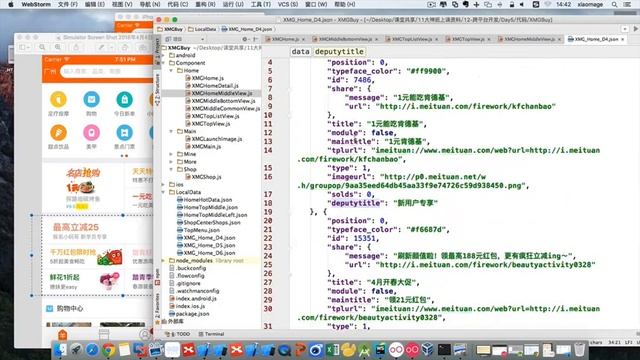Collapse the Shop folder
This screenshot has width=640, height=360.
[x=171, y=169]
